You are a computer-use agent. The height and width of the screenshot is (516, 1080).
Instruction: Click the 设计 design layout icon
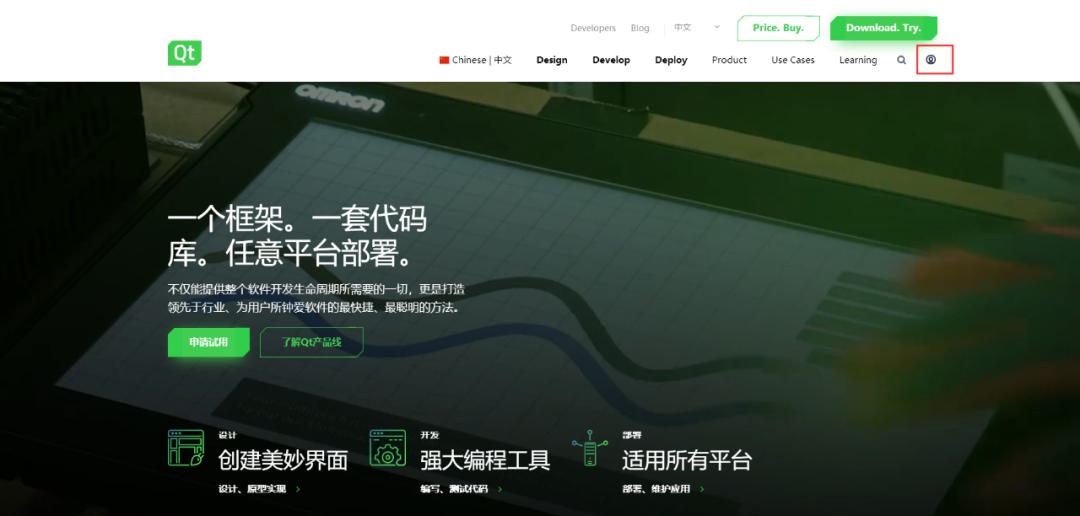click(x=186, y=448)
